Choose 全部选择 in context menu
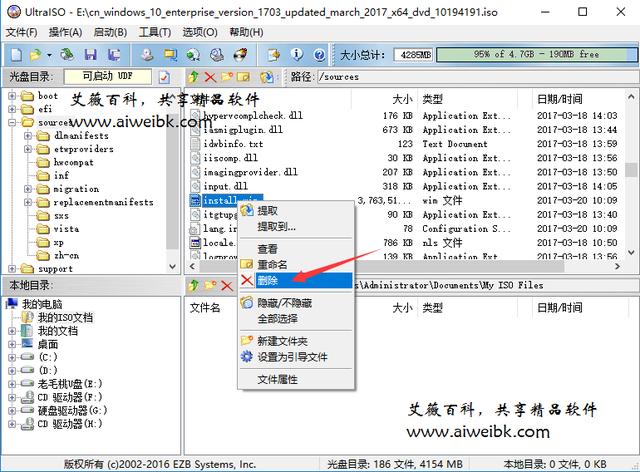The width and height of the screenshot is (640, 472). tap(296, 319)
